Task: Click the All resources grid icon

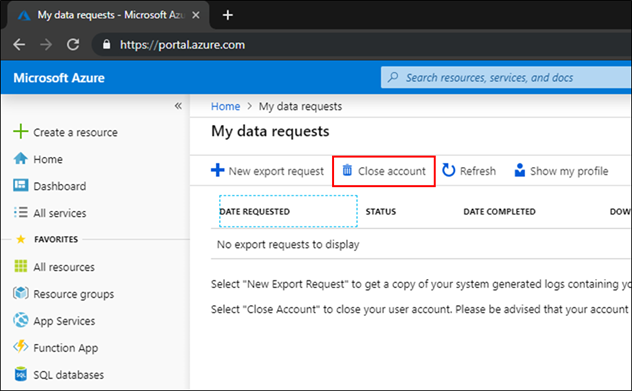Action: tap(21, 266)
